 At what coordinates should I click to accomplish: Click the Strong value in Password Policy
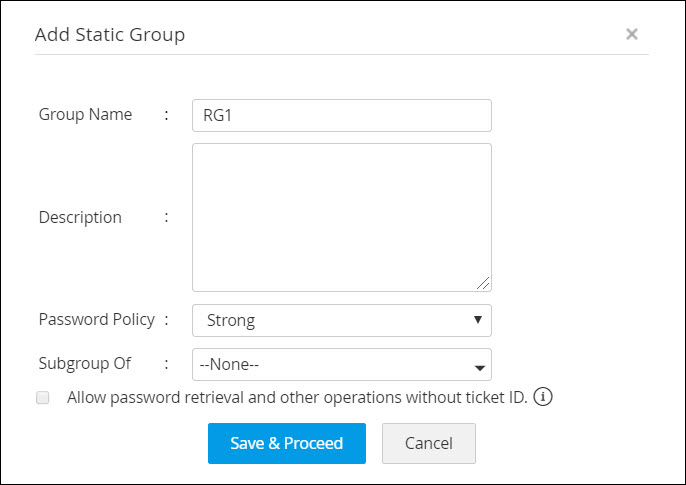coord(231,321)
